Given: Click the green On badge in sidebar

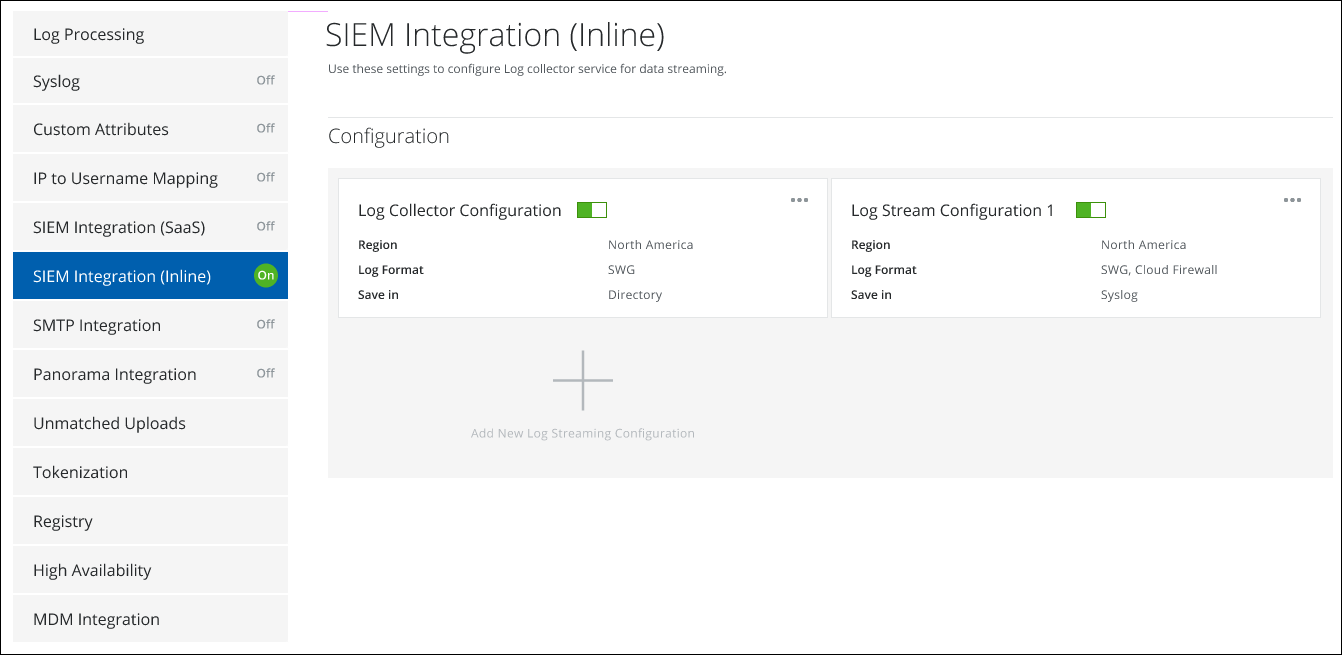Looking at the screenshot, I should (x=265, y=276).
